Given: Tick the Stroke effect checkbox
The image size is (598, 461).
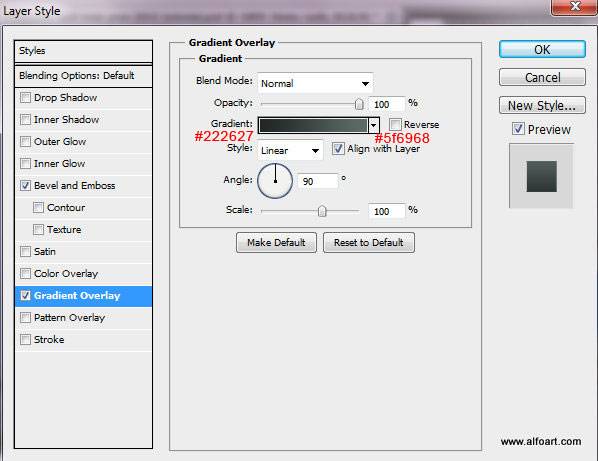Looking at the screenshot, I should coord(25,339).
